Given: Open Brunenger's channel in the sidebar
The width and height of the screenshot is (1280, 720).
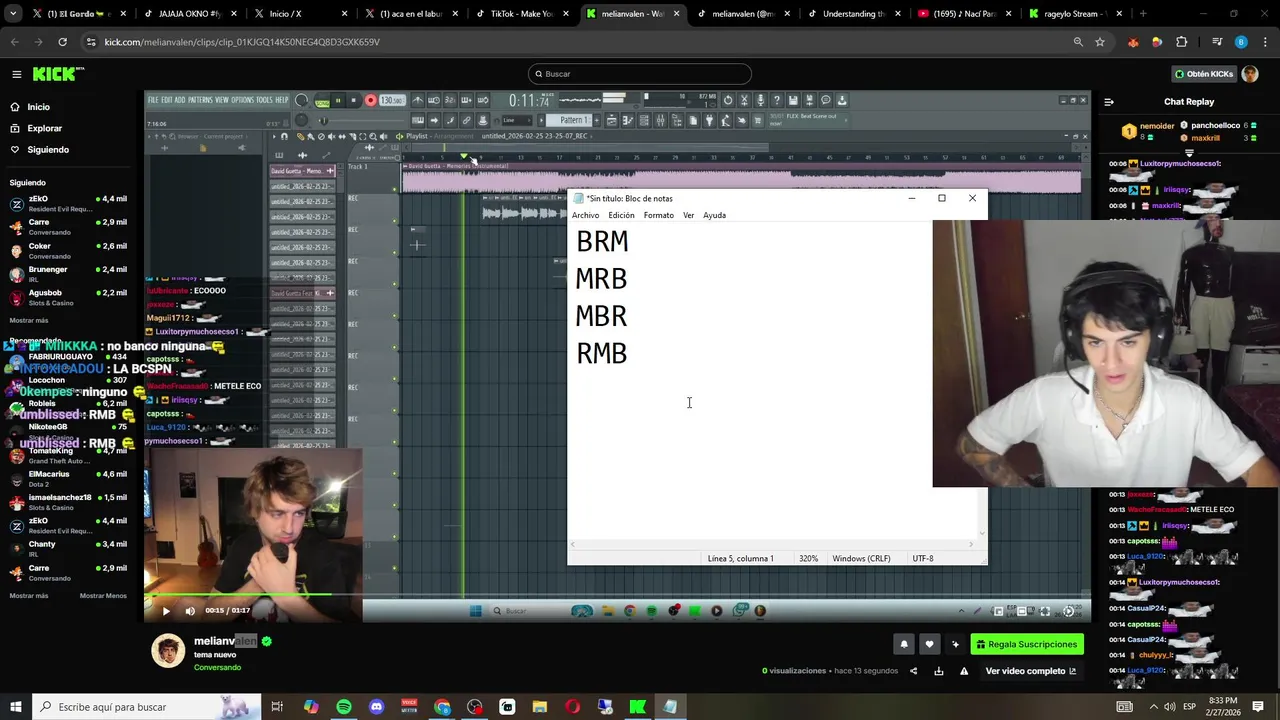Looking at the screenshot, I should pyautogui.click(x=70, y=274).
